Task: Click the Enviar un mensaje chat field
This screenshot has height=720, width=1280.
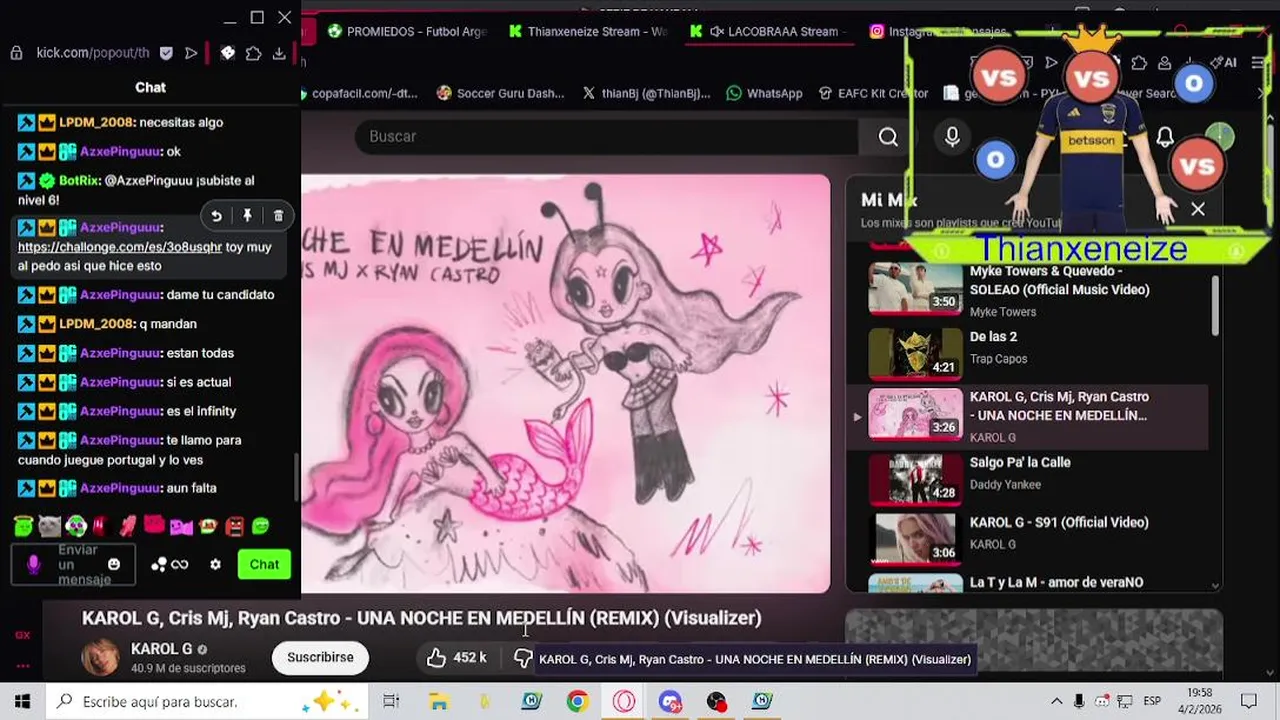Action: click(72, 565)
